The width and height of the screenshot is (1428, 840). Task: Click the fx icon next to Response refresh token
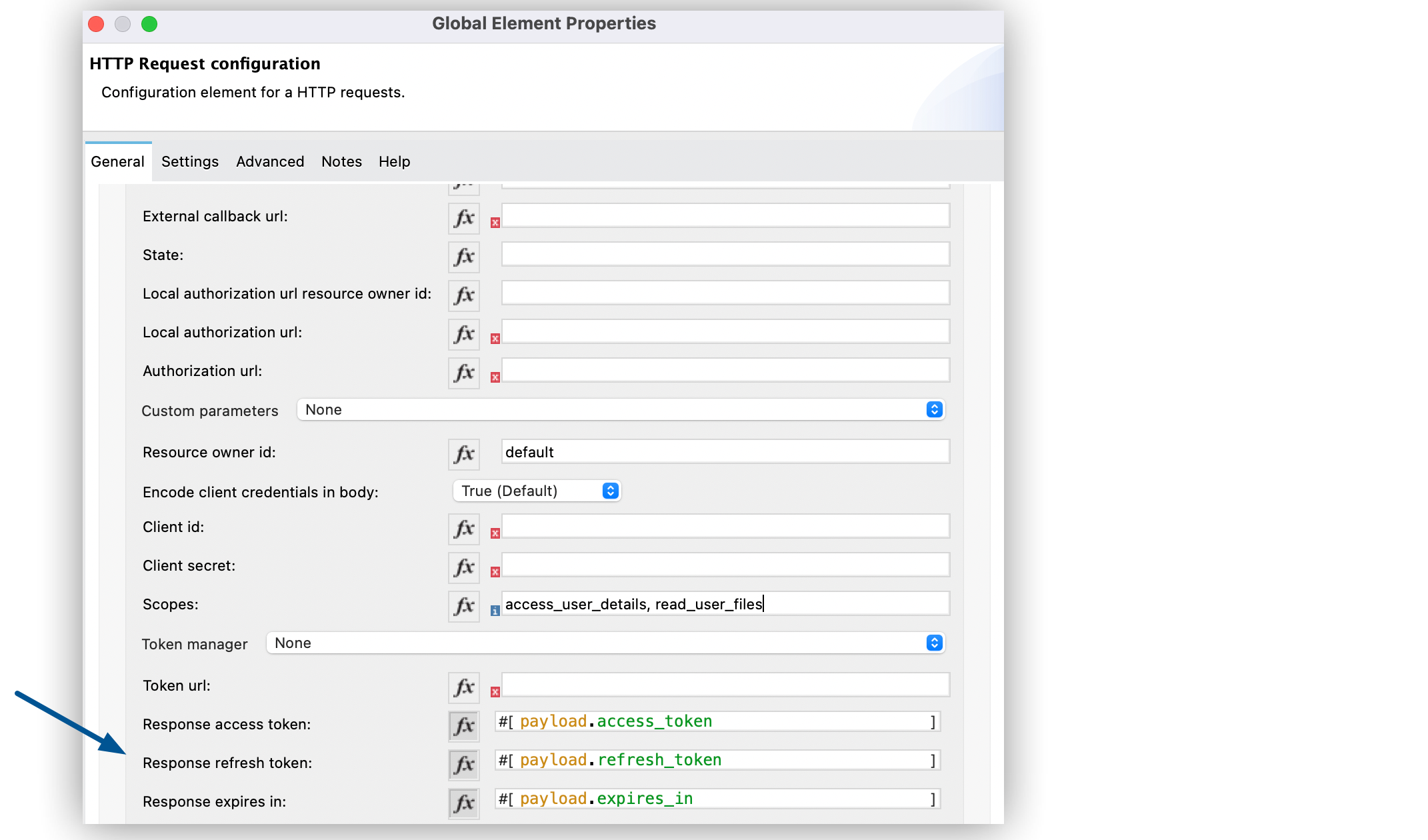click(x=463, y=762)
